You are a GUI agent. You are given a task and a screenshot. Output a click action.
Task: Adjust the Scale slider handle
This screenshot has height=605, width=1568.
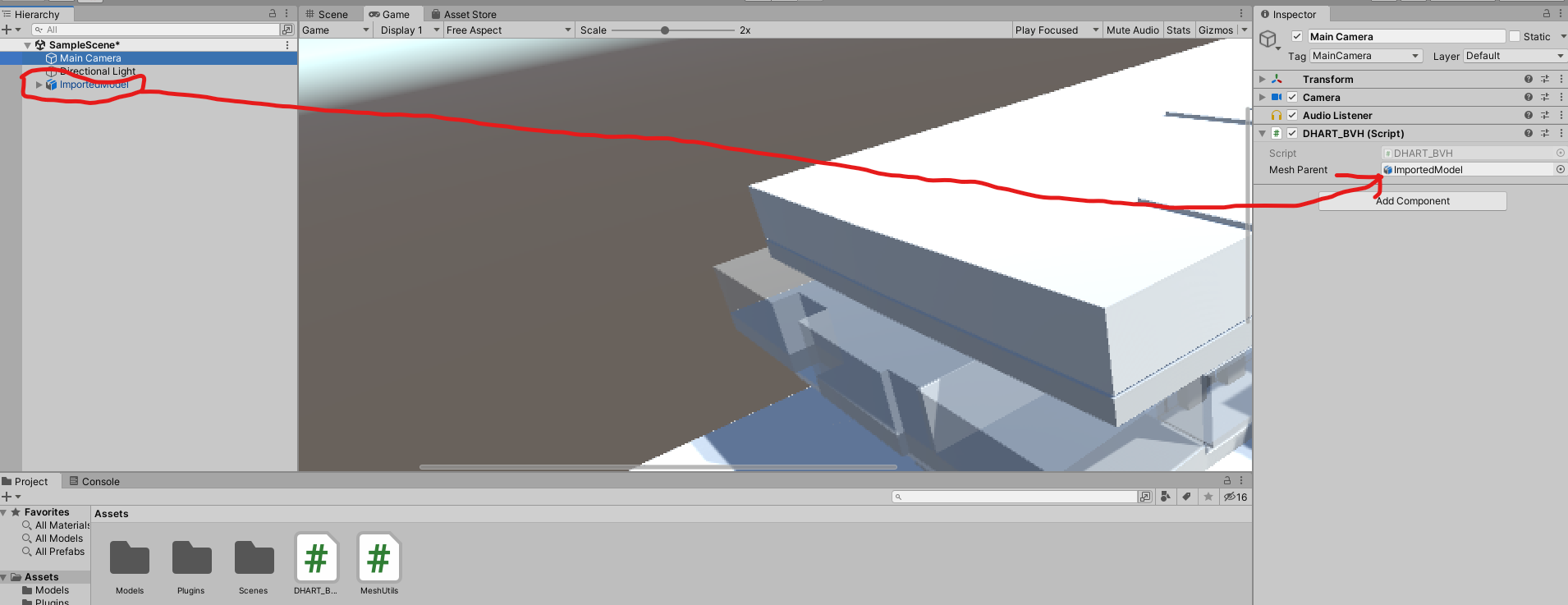tap(665, 30)
